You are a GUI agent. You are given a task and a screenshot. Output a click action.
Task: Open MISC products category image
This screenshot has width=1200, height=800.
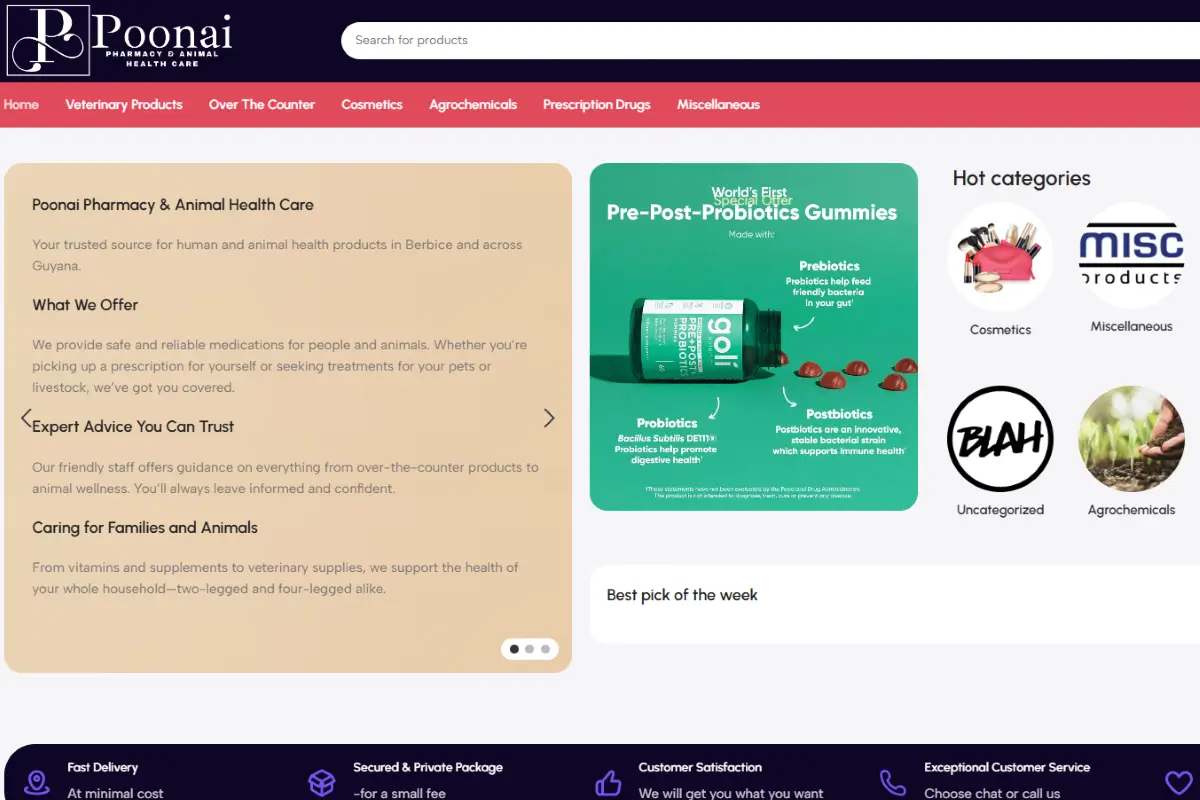pos(1131,256)
